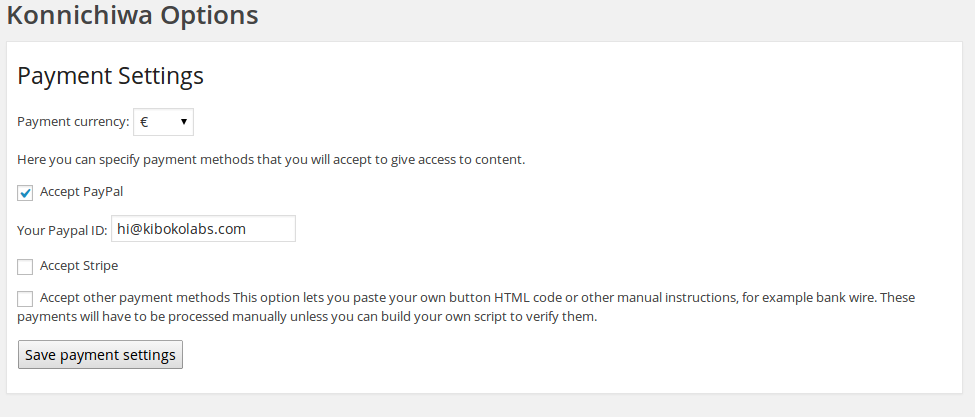Click the Payment currency label

73,122
